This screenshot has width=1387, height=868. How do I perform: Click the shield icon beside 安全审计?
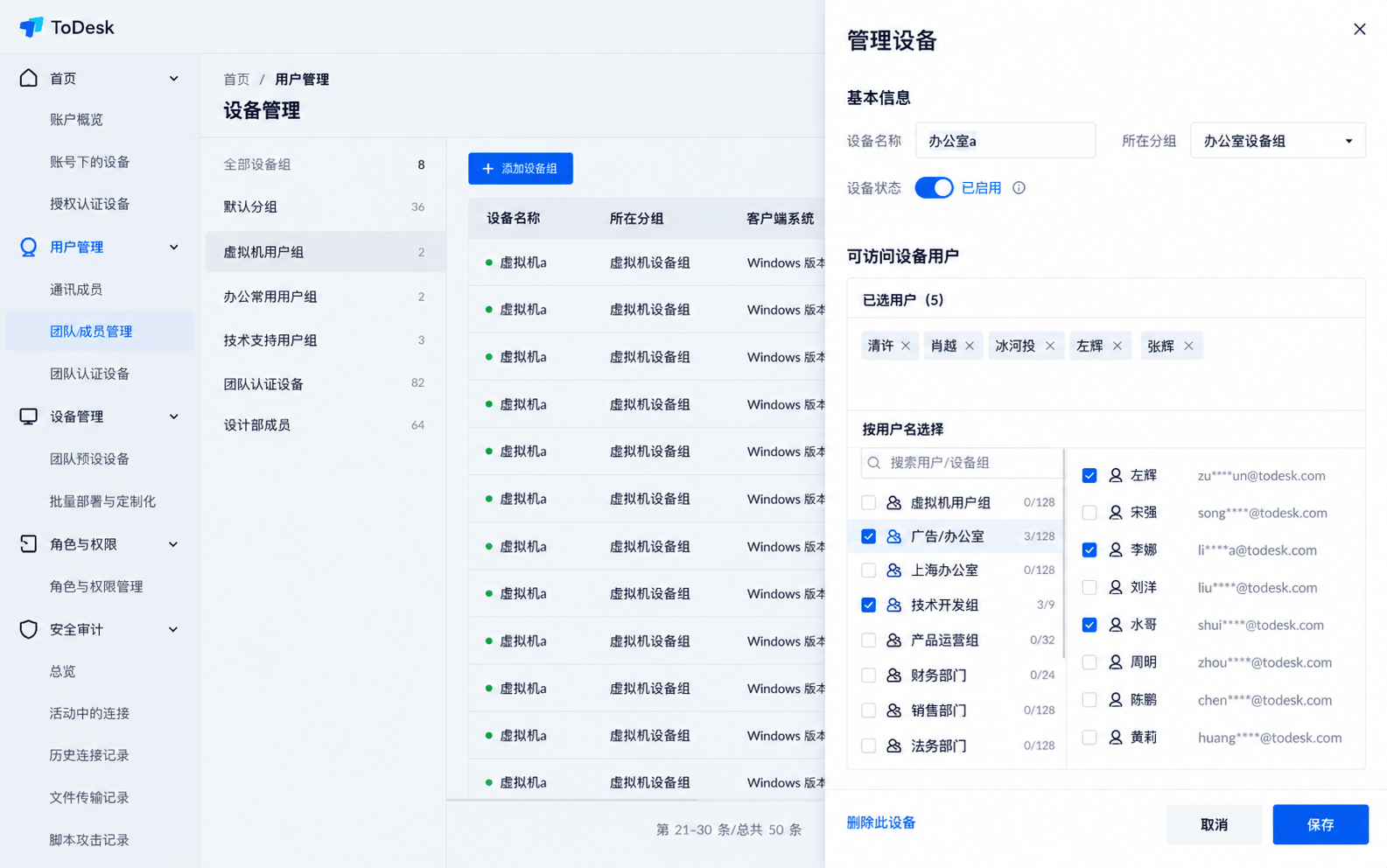pos(29,629)
